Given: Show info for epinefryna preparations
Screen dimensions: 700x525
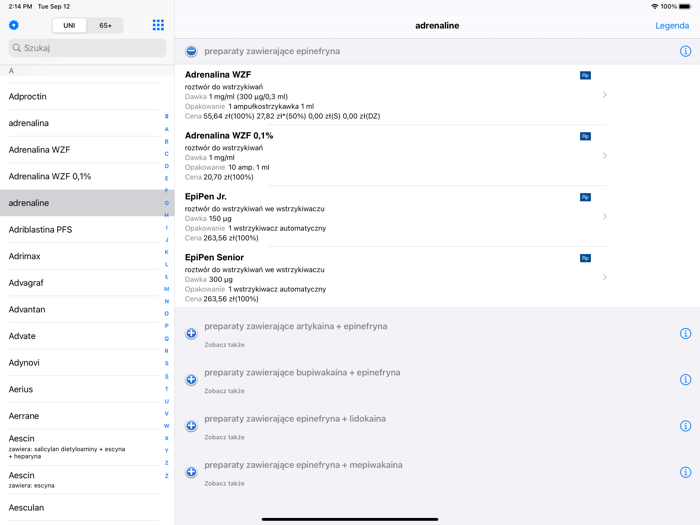Looking at the screenshot, I should click(685, 51).
